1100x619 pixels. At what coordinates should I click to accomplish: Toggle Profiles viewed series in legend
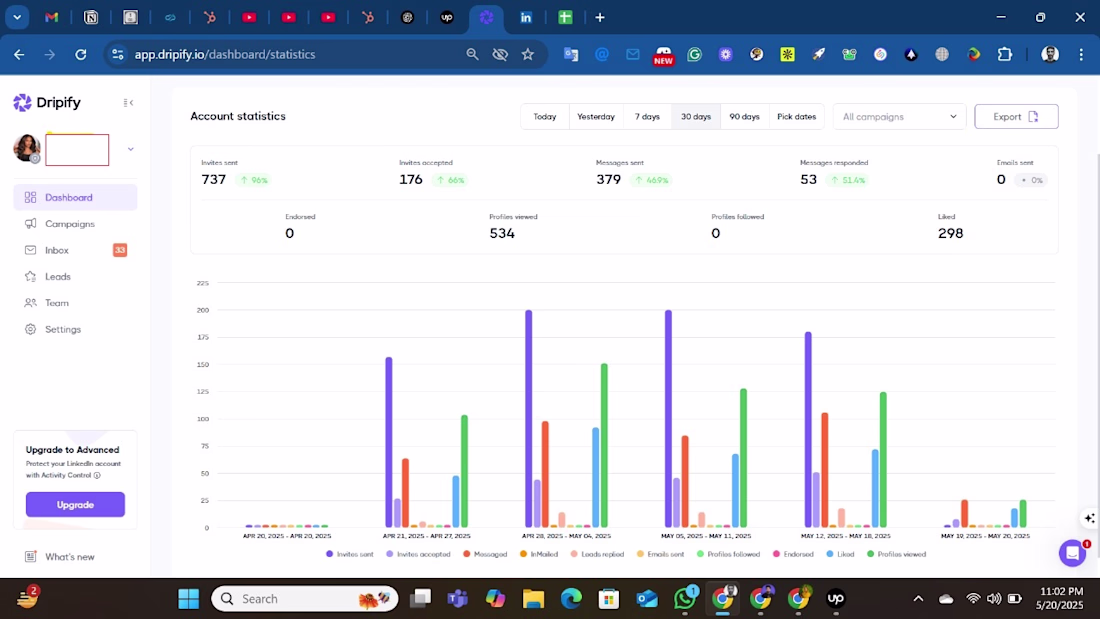(897, 554)
